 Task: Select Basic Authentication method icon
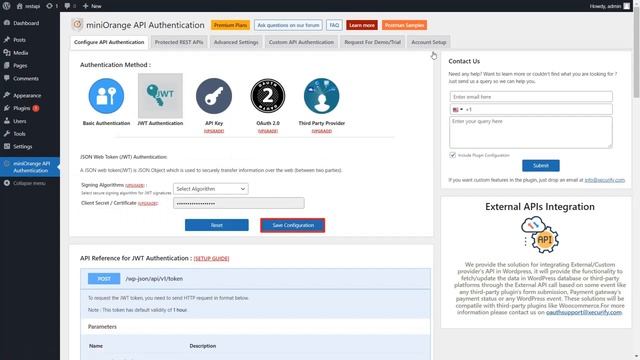[106, 96]
